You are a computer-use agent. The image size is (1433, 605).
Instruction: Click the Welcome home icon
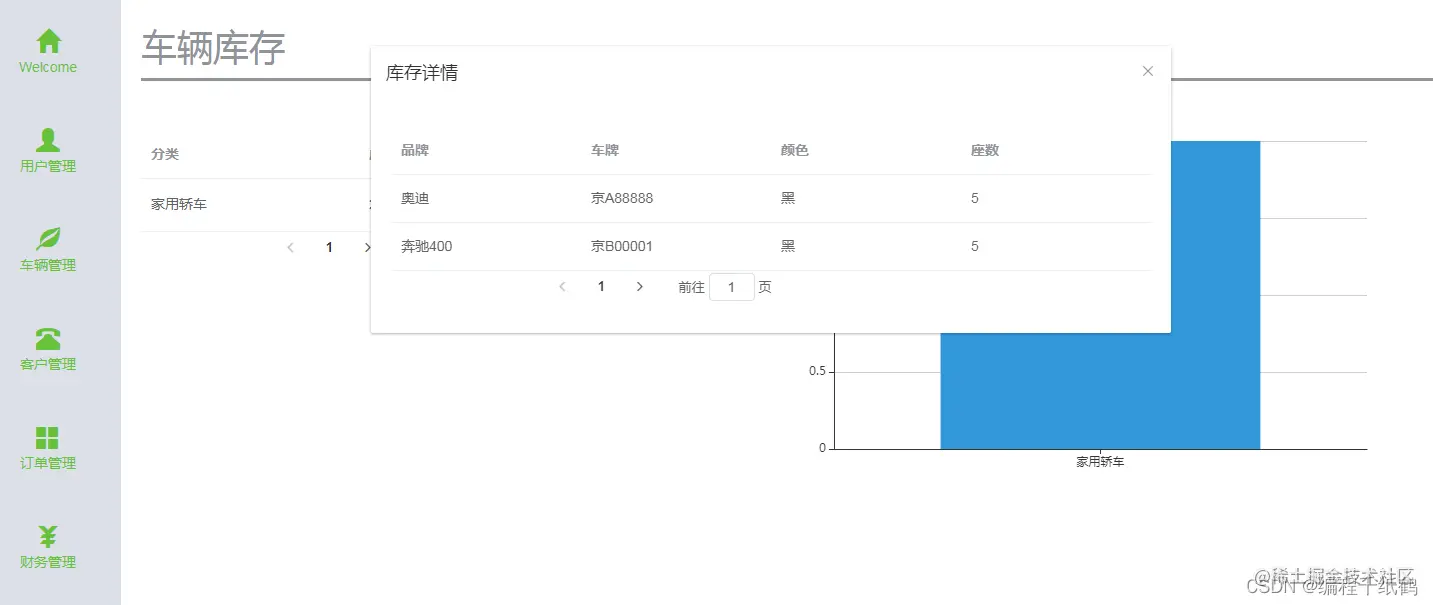point(48,41)
